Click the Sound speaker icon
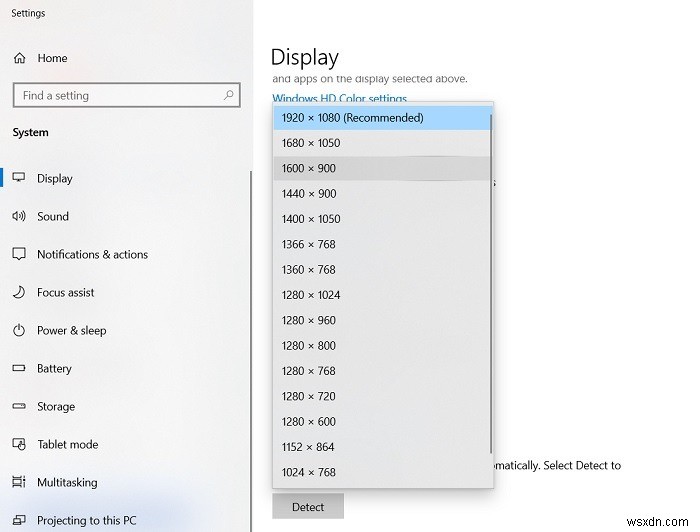This screenshot has width=700, height=532. pyautogui.click(x=19, y=216)
